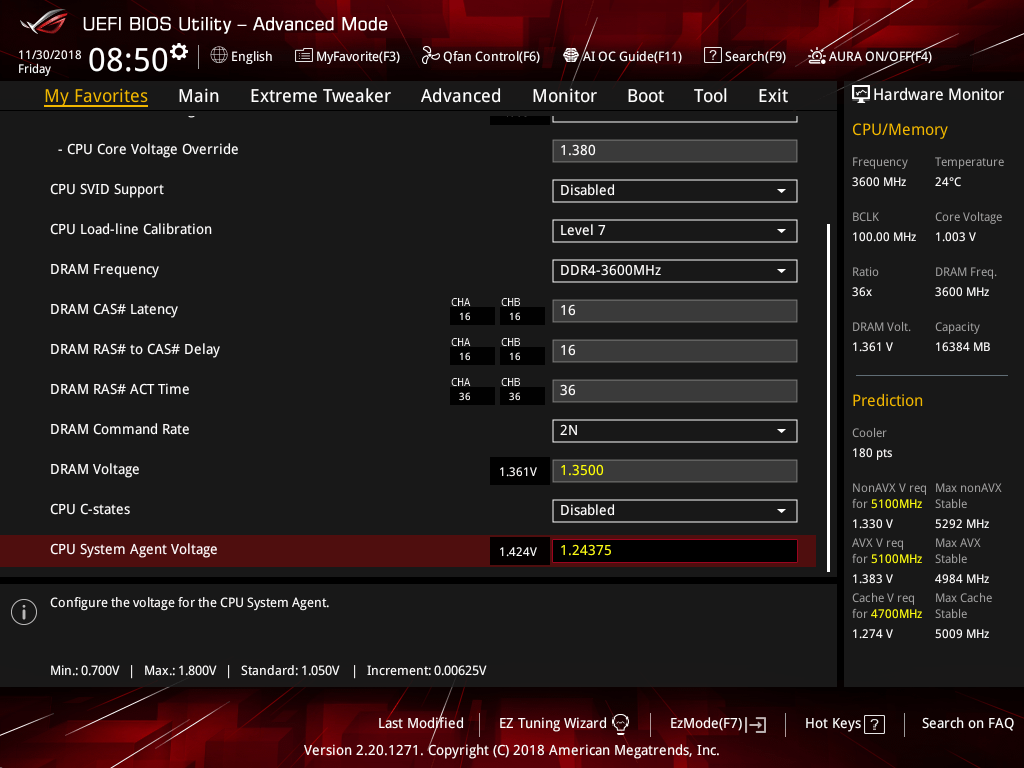Click the 08:50 clock time
1024x768 pixels.
(x=128, y=60)
